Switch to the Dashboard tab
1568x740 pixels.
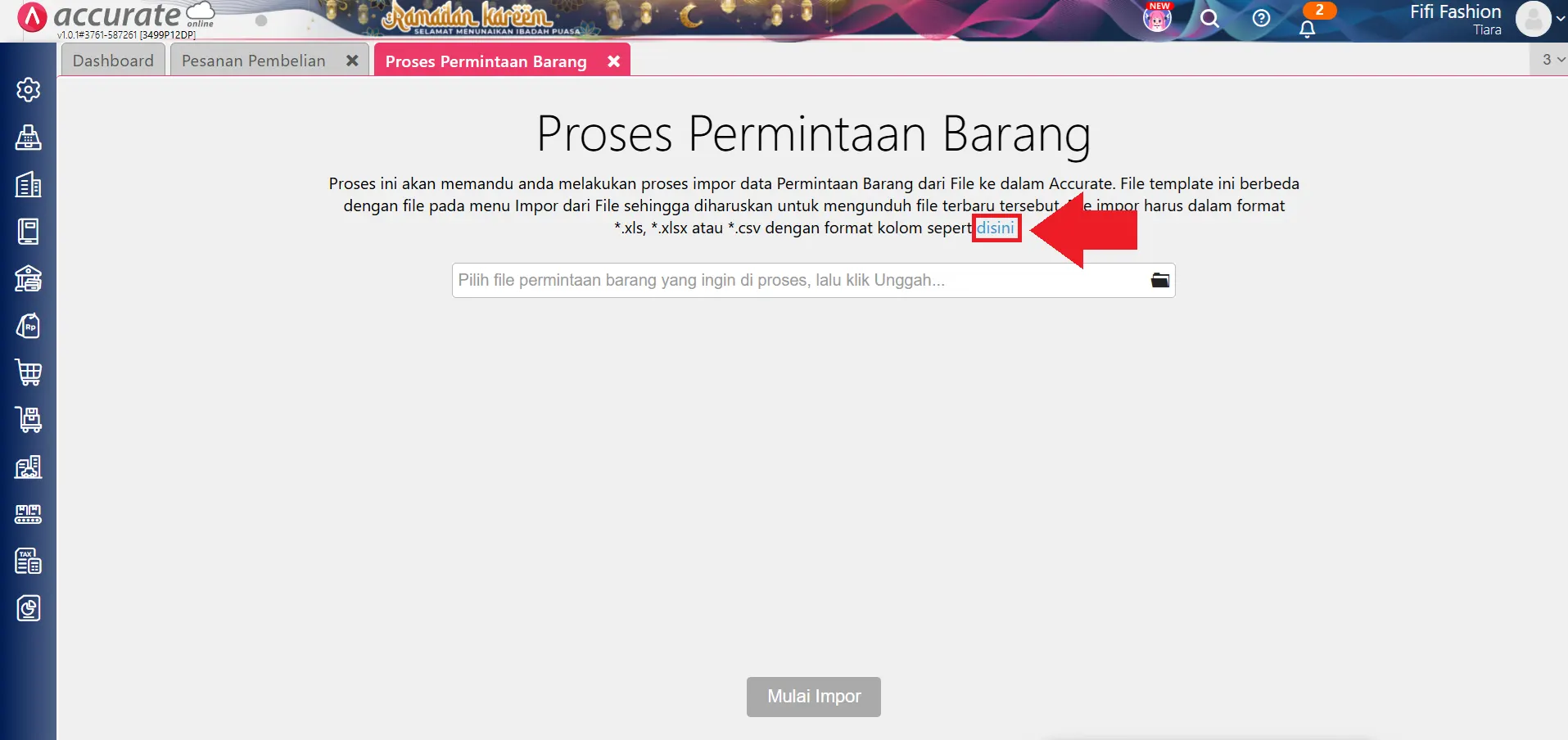[113, 60]
